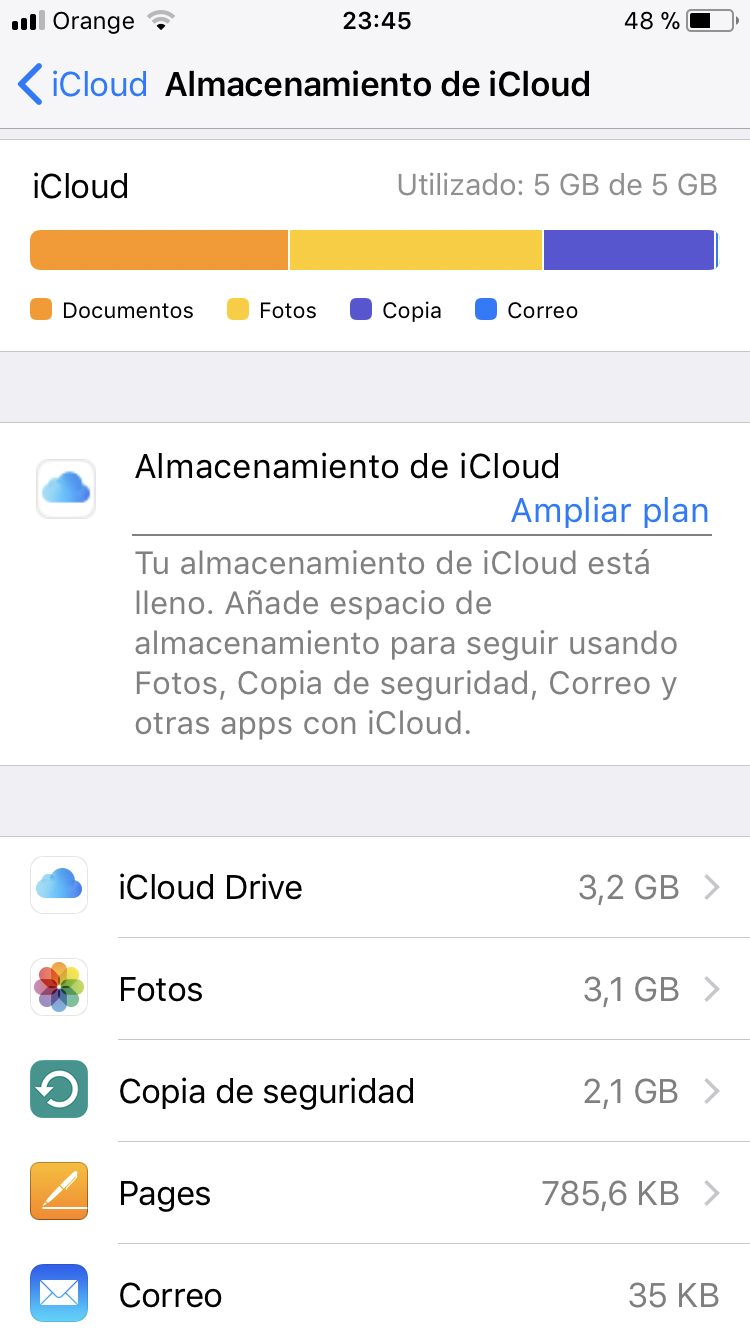Tap the Pages pen icon

coord(59,1191)
